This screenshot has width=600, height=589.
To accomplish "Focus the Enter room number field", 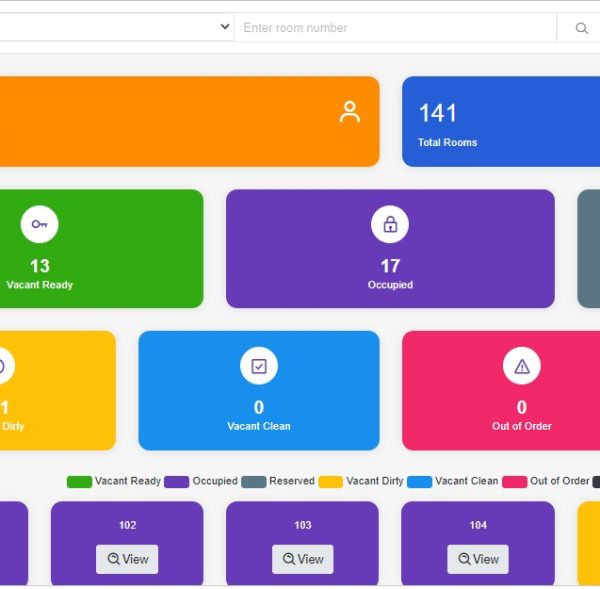I will point(395,28).
